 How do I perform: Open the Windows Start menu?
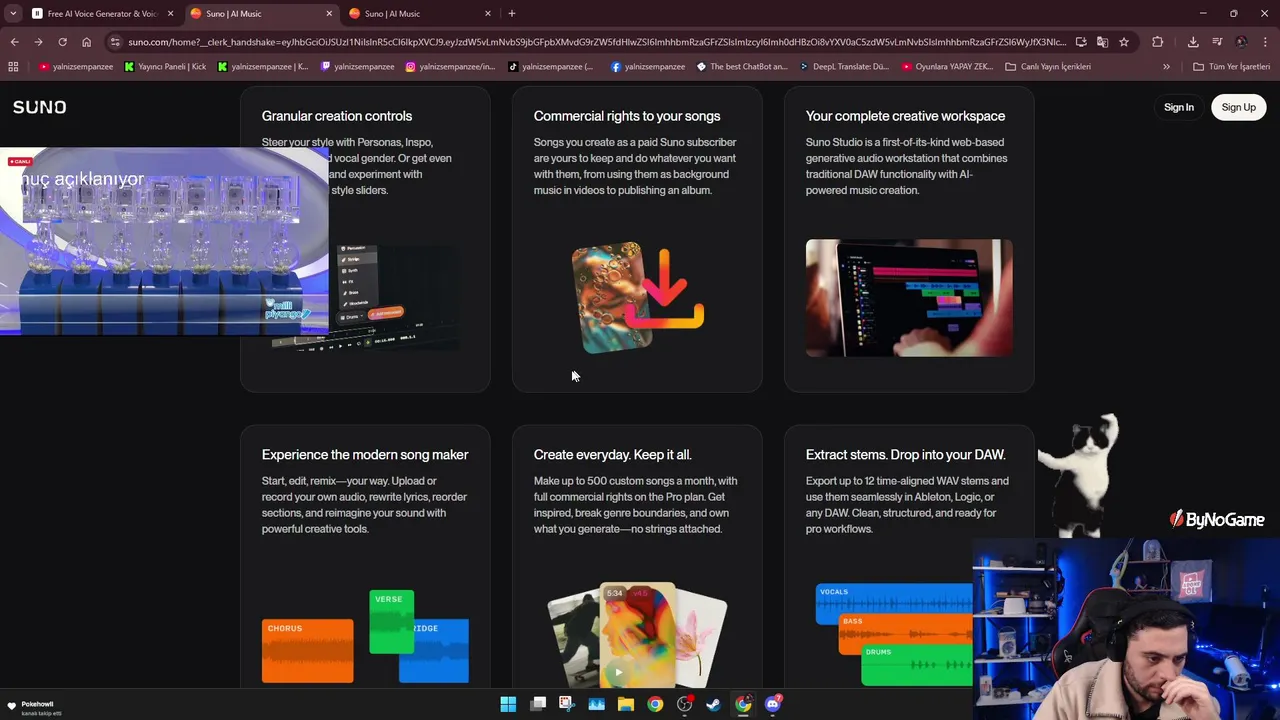[x=508, y=704]
